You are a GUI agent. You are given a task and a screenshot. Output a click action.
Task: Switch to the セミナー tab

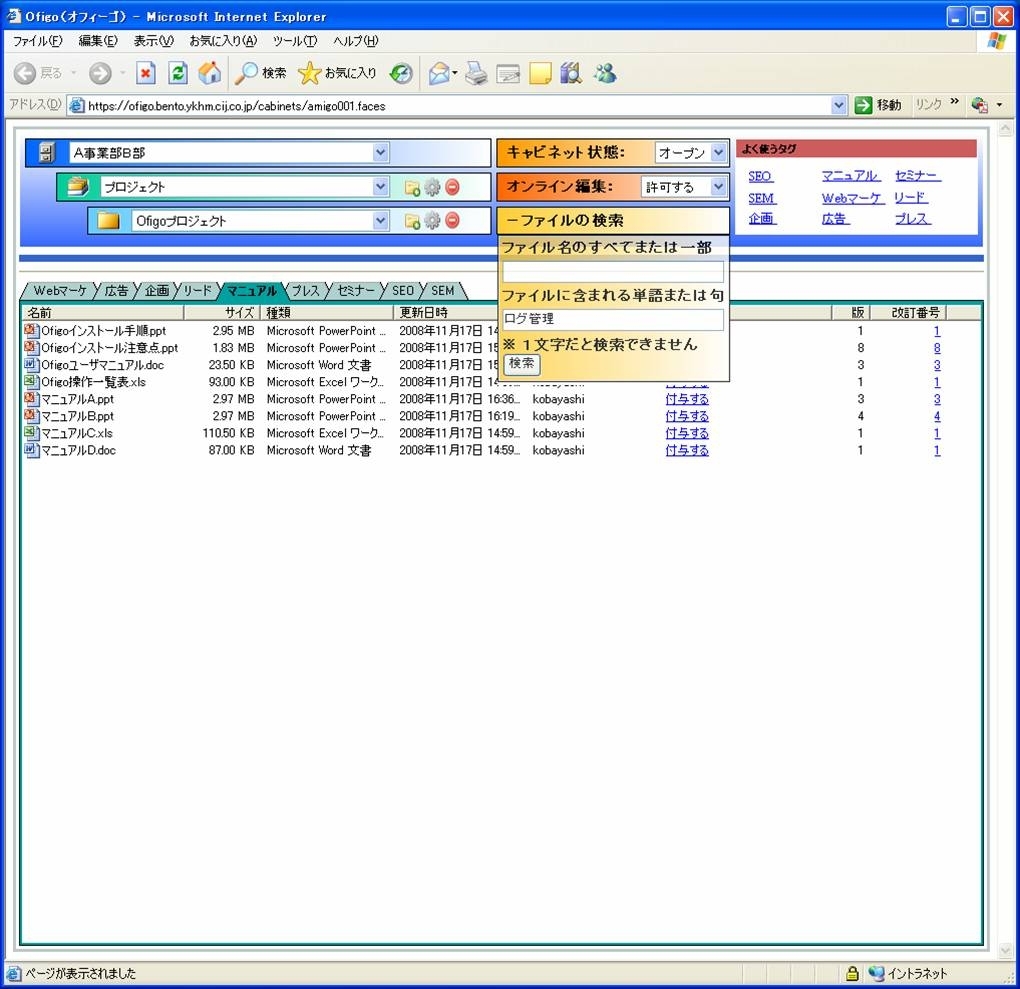(356, 291)
